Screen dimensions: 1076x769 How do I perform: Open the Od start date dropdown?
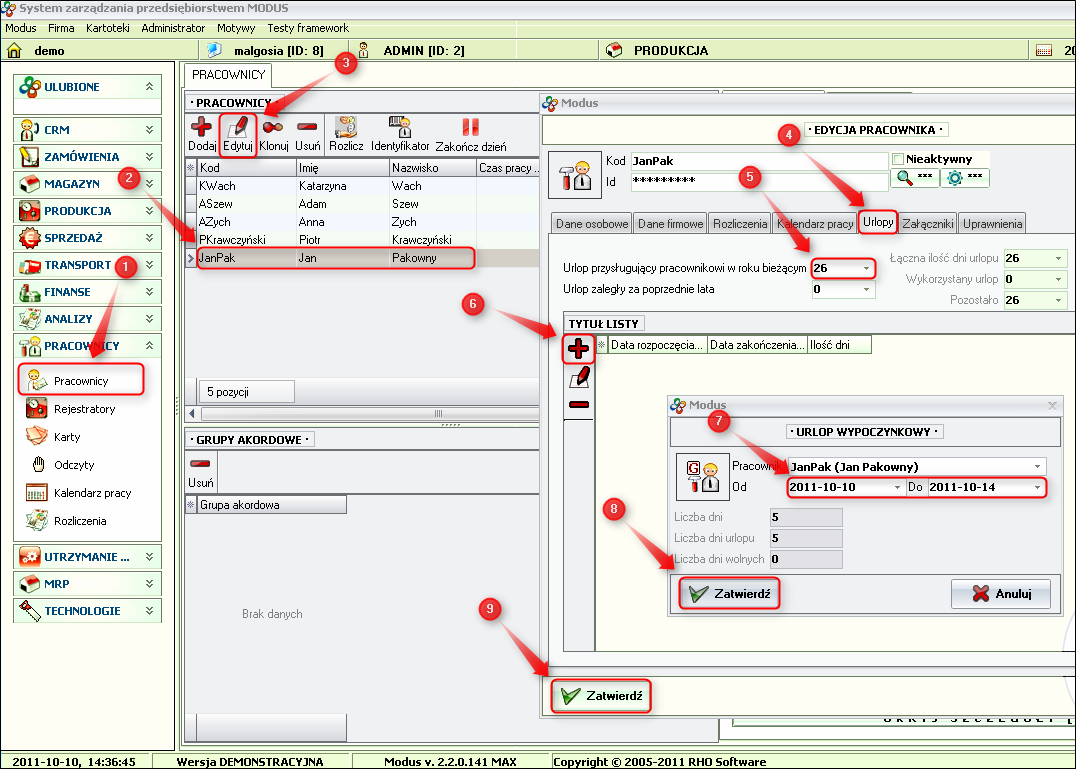point(897,487)
